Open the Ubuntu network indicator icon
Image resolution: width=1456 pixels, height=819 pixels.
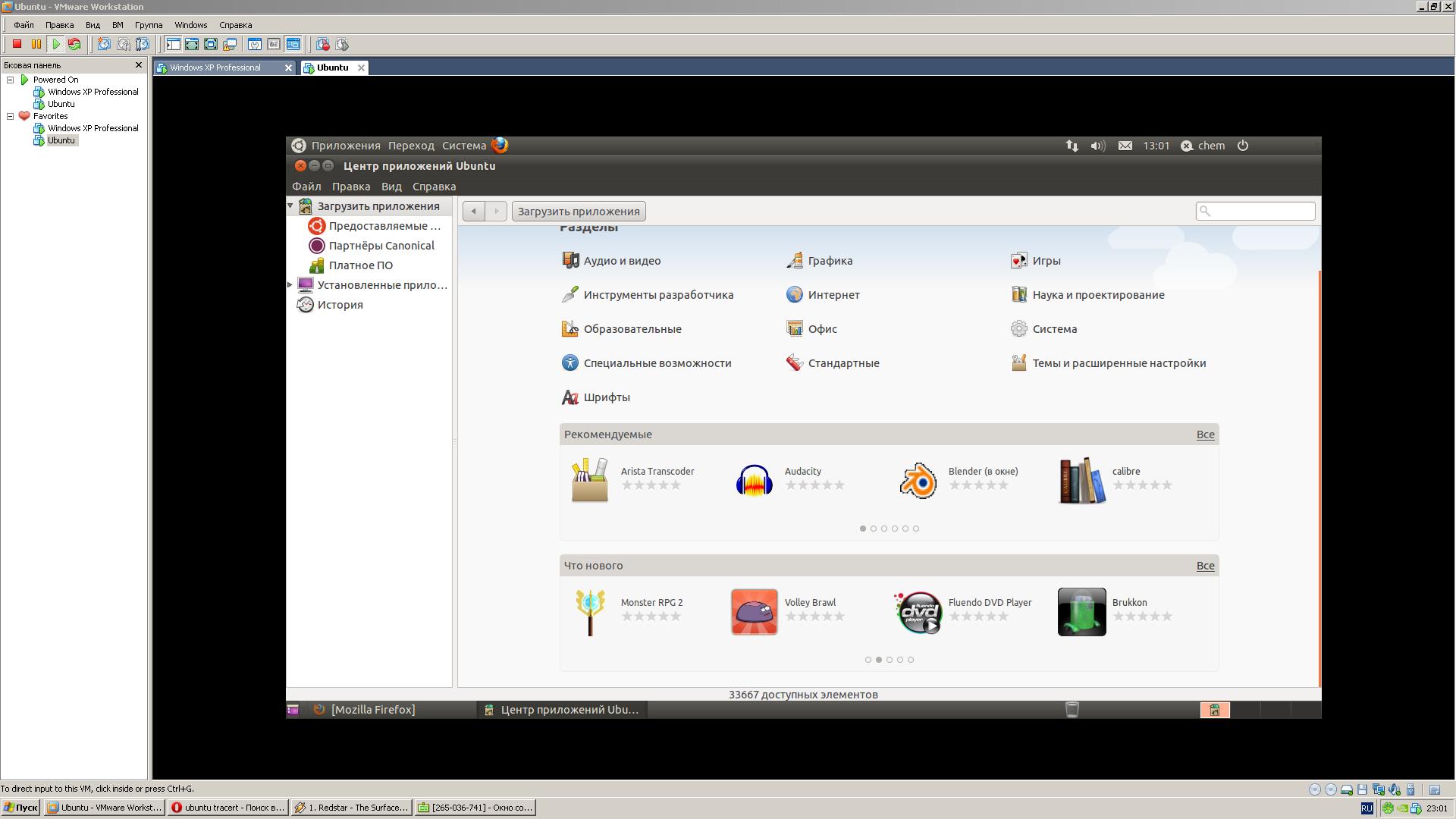click(1072, 146)
